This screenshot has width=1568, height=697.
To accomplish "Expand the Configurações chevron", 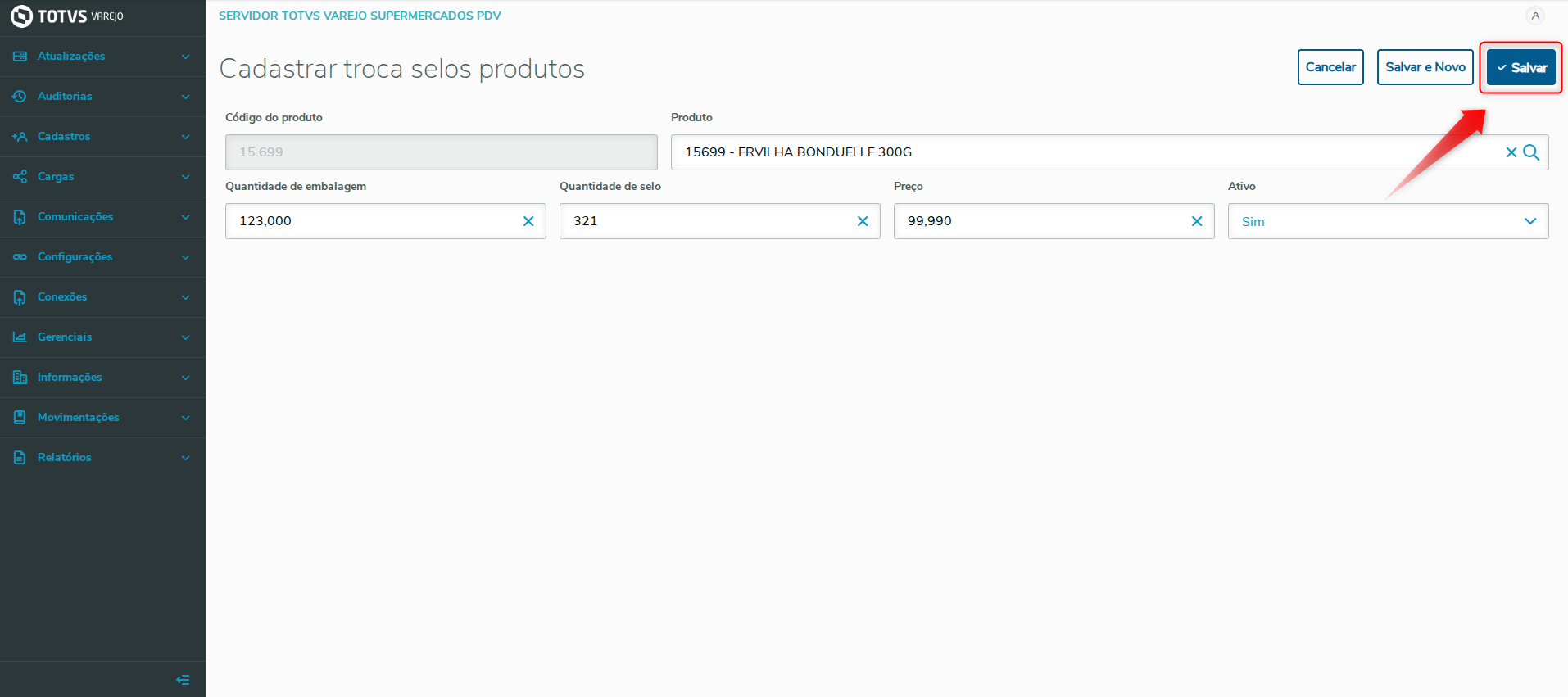I will [186, 257].
